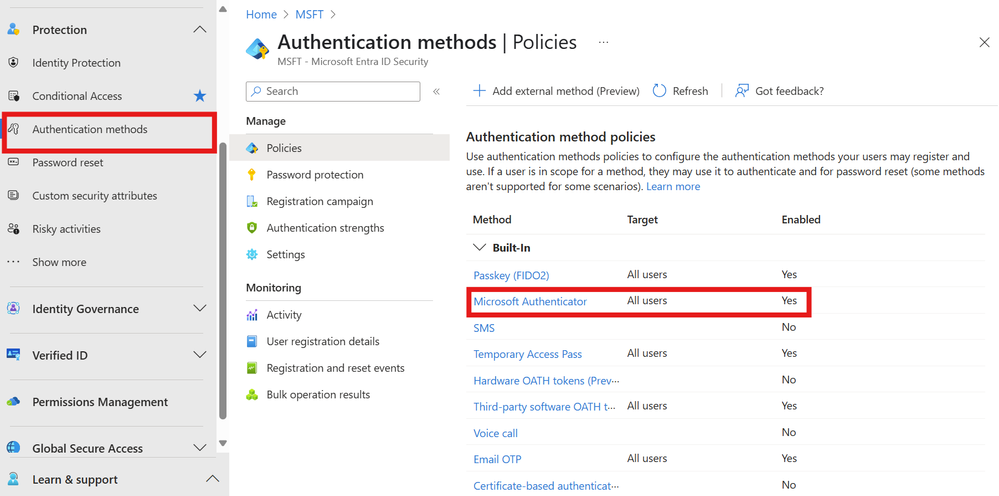Image resolution: width=999 pixels, height=496 pixels.
Task: Select Activity under Monitoring
Action: pyautogui.click(x=284, y=315)
